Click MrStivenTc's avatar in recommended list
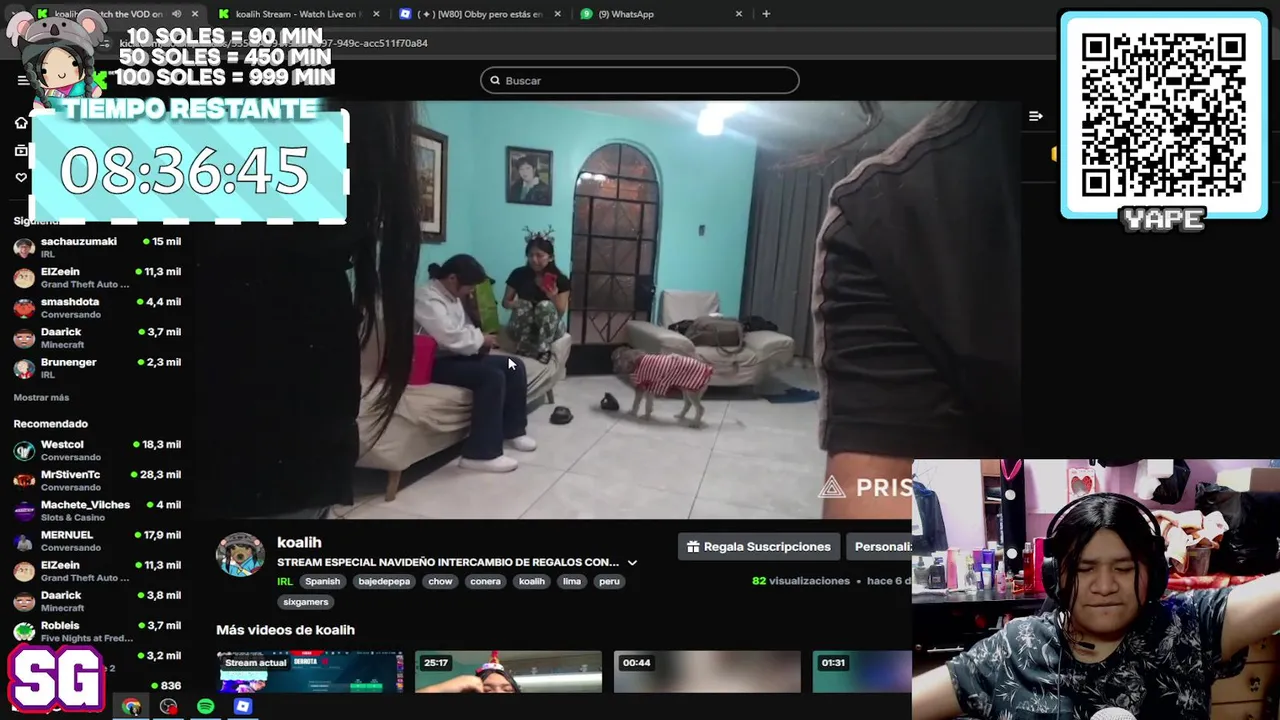The image size is (1280, 720). pyautogui.click(x=24, y=480)
